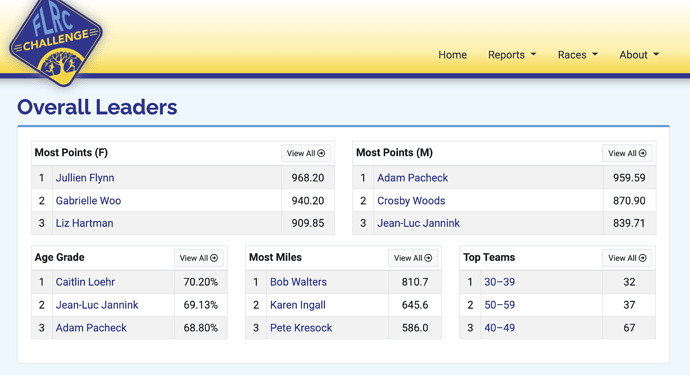Select Liz Hartman in Most Points (F)

point(84,223)
